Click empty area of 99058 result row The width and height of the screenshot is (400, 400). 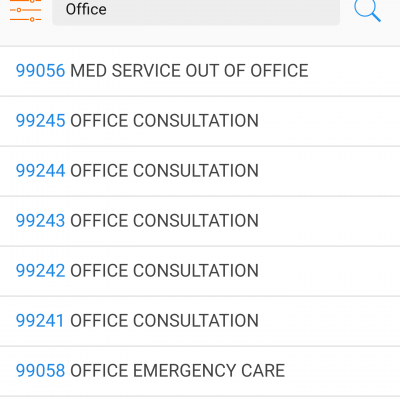[342, 371]
